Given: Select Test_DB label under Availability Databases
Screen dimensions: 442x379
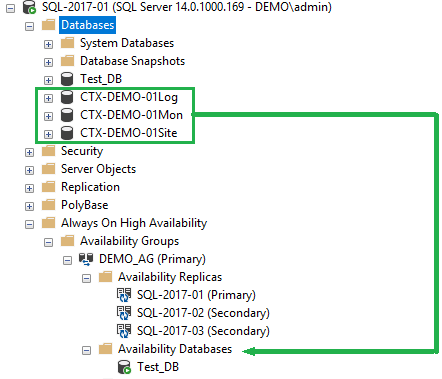Looking at the screenshot, I should 158,367.
